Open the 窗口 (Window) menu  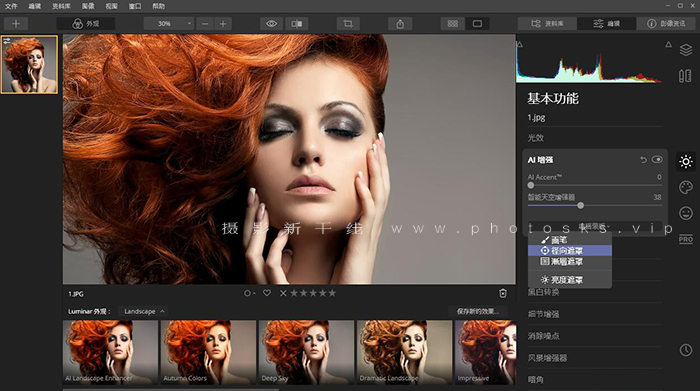pyautogui.click(x=135, y=6)
